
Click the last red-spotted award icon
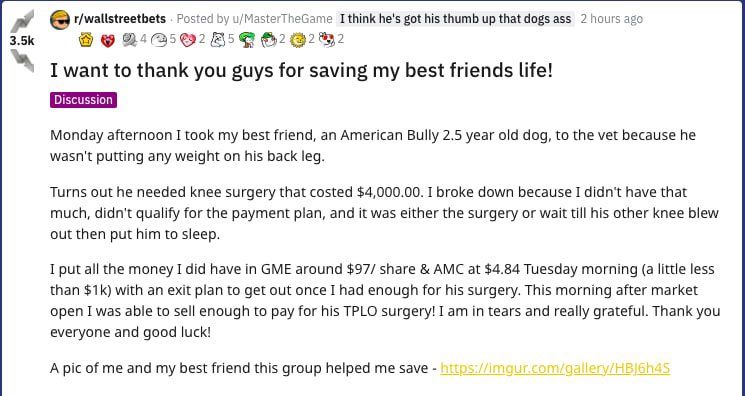pyautogui.click(x=327, y=40)
